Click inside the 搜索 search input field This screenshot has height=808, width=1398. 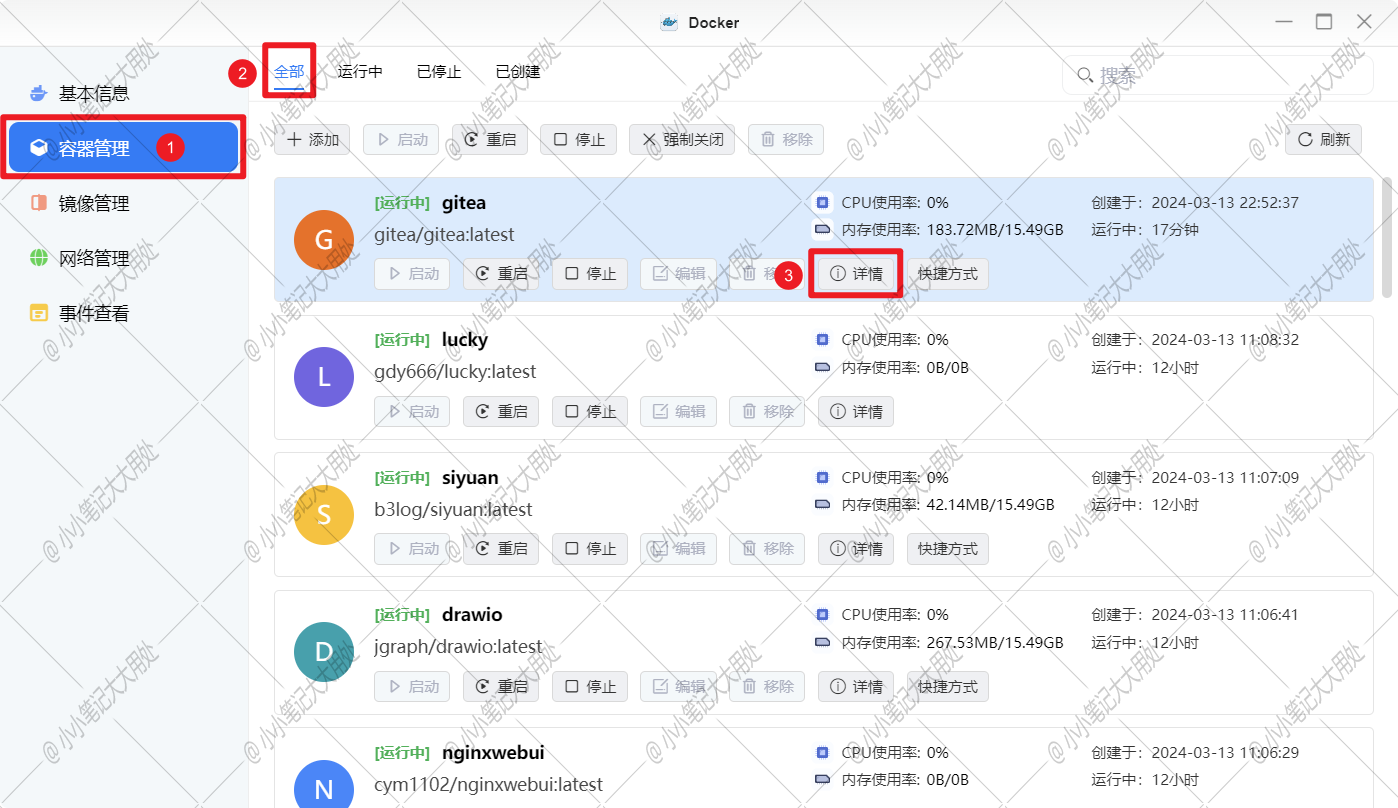pos(1200,74)
